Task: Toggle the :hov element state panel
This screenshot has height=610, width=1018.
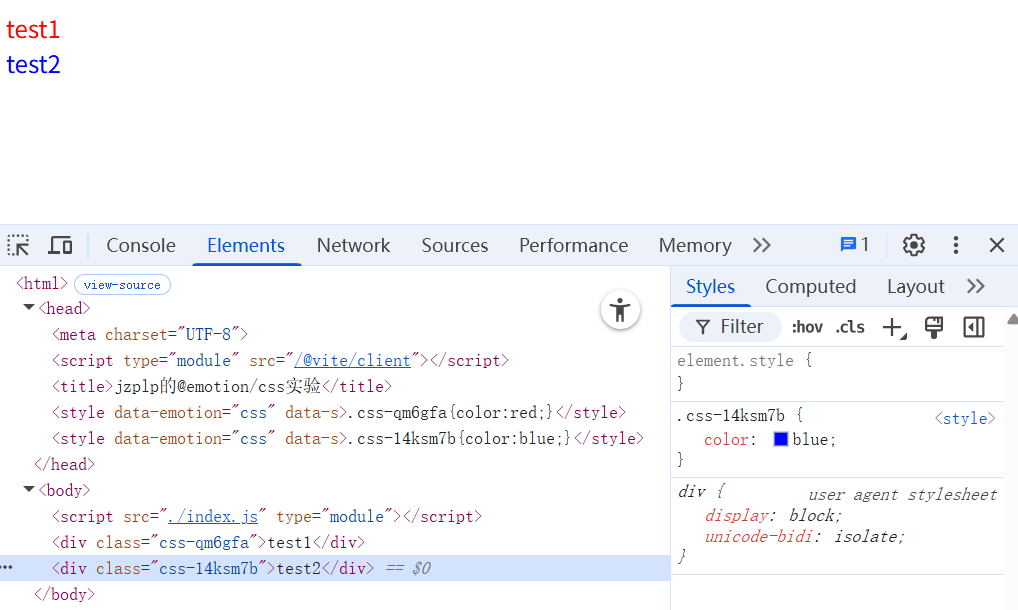Action: [807, 327]
